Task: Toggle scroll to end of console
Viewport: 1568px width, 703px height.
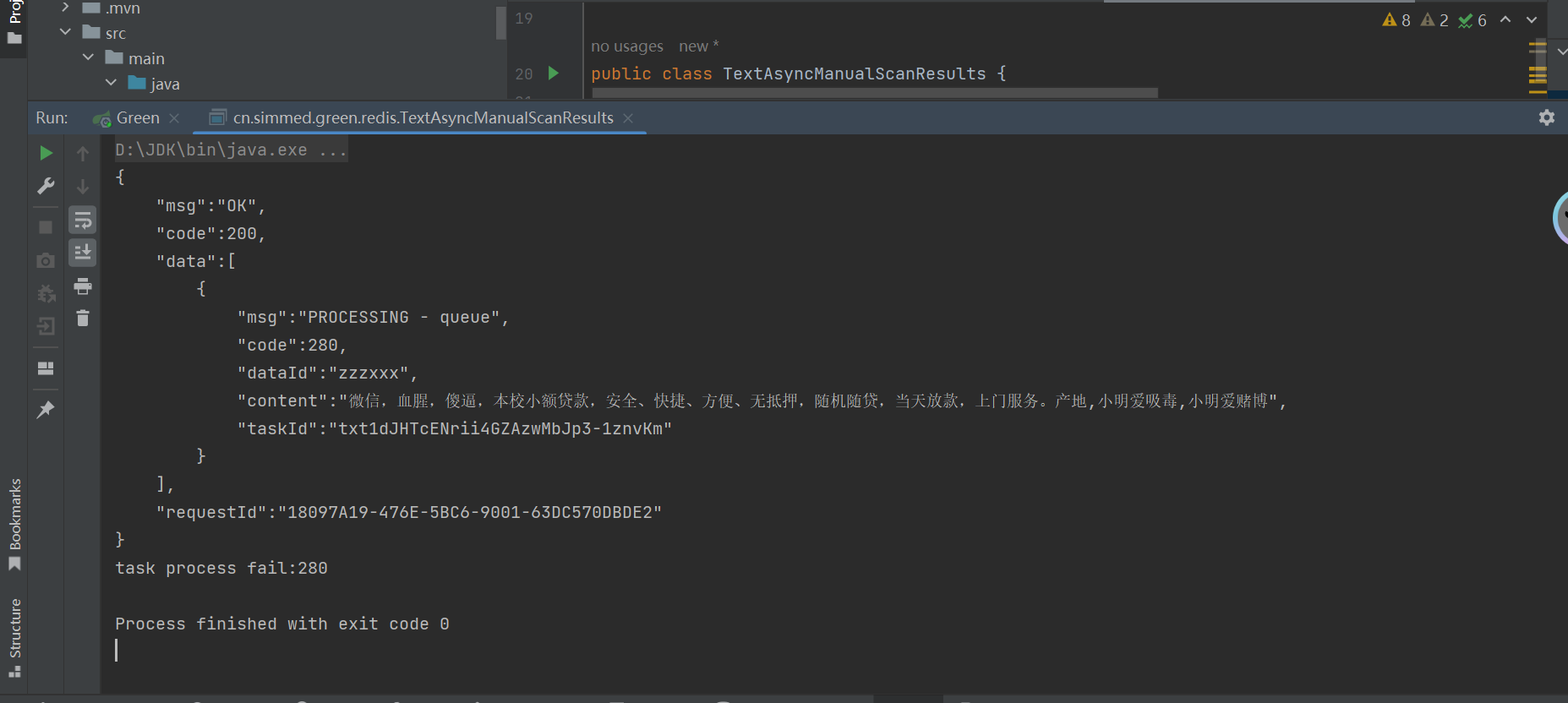Action: click(x=83, y=253)
